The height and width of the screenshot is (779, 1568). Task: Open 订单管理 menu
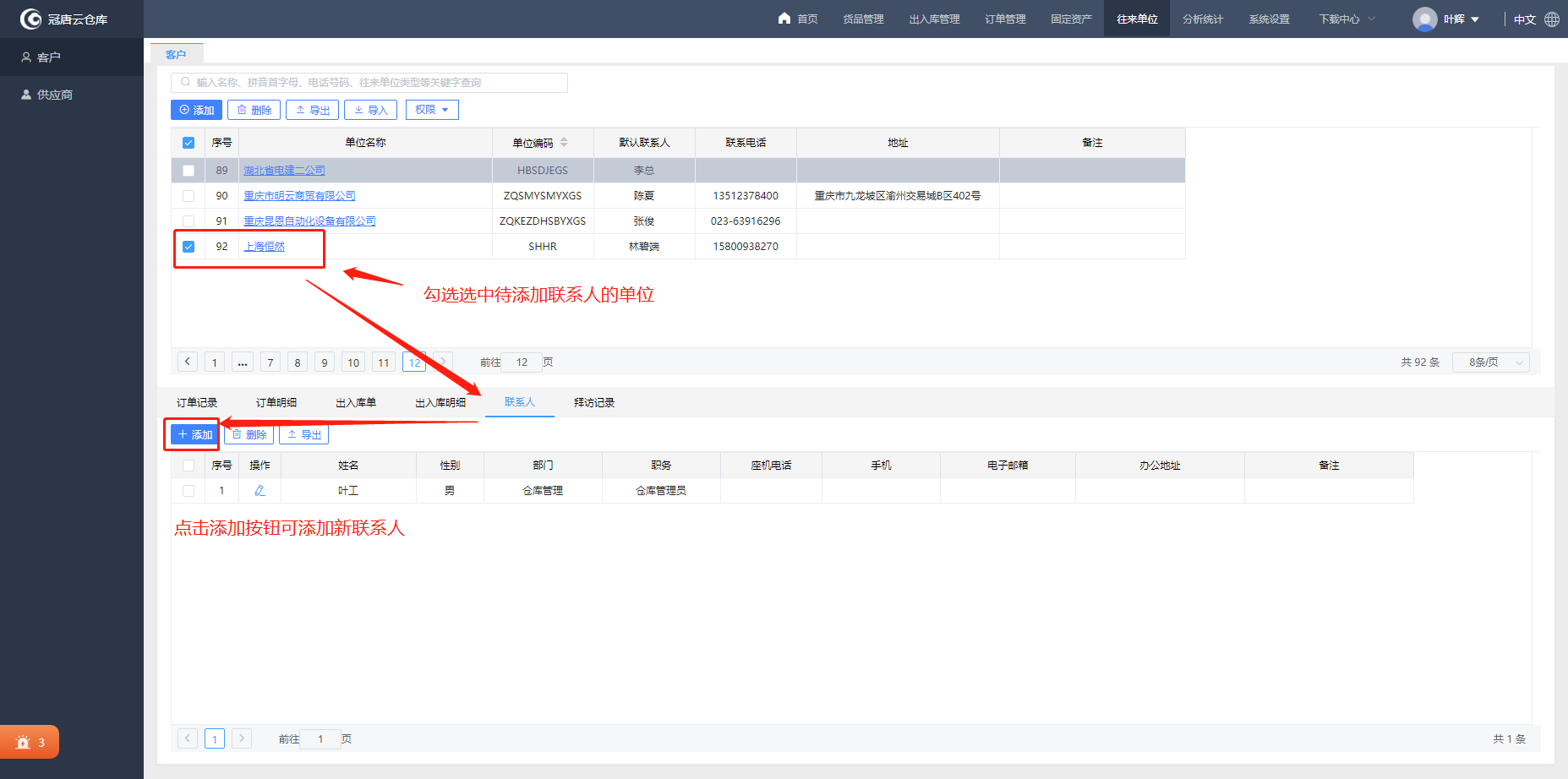[1005, 19]
